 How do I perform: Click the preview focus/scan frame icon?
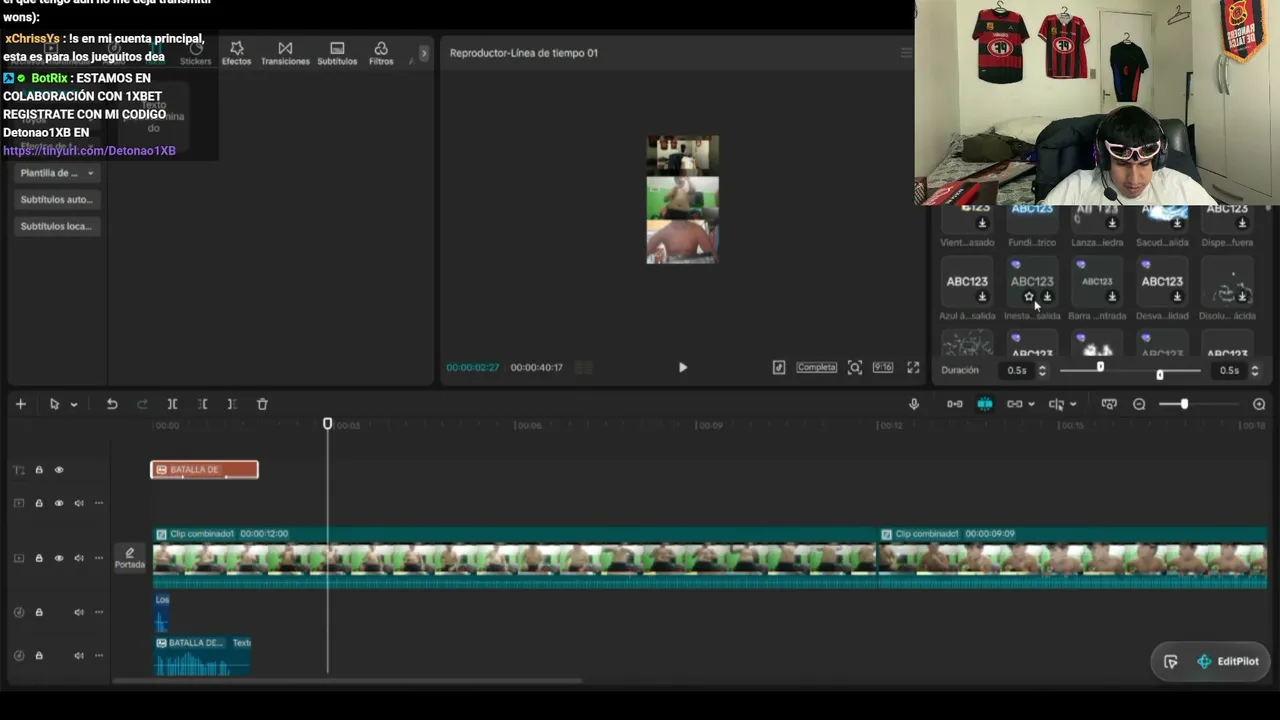[x=855, y=367]
